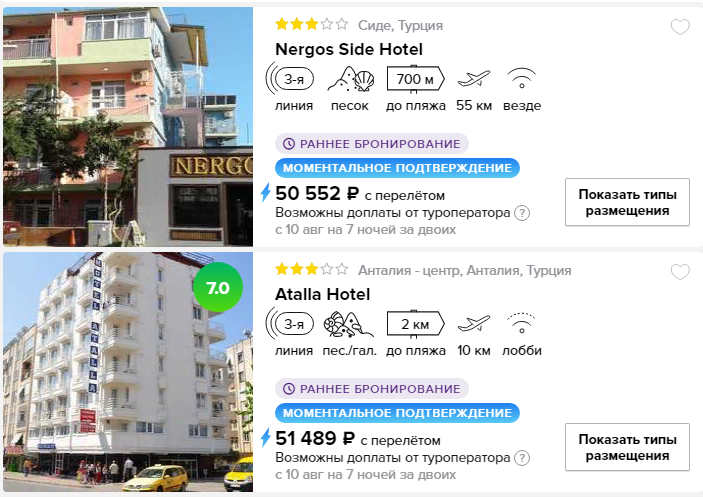Add Nergos Side Hotel to favorites heart
Viewport: 703px width, 497px height.
[680, 27]
